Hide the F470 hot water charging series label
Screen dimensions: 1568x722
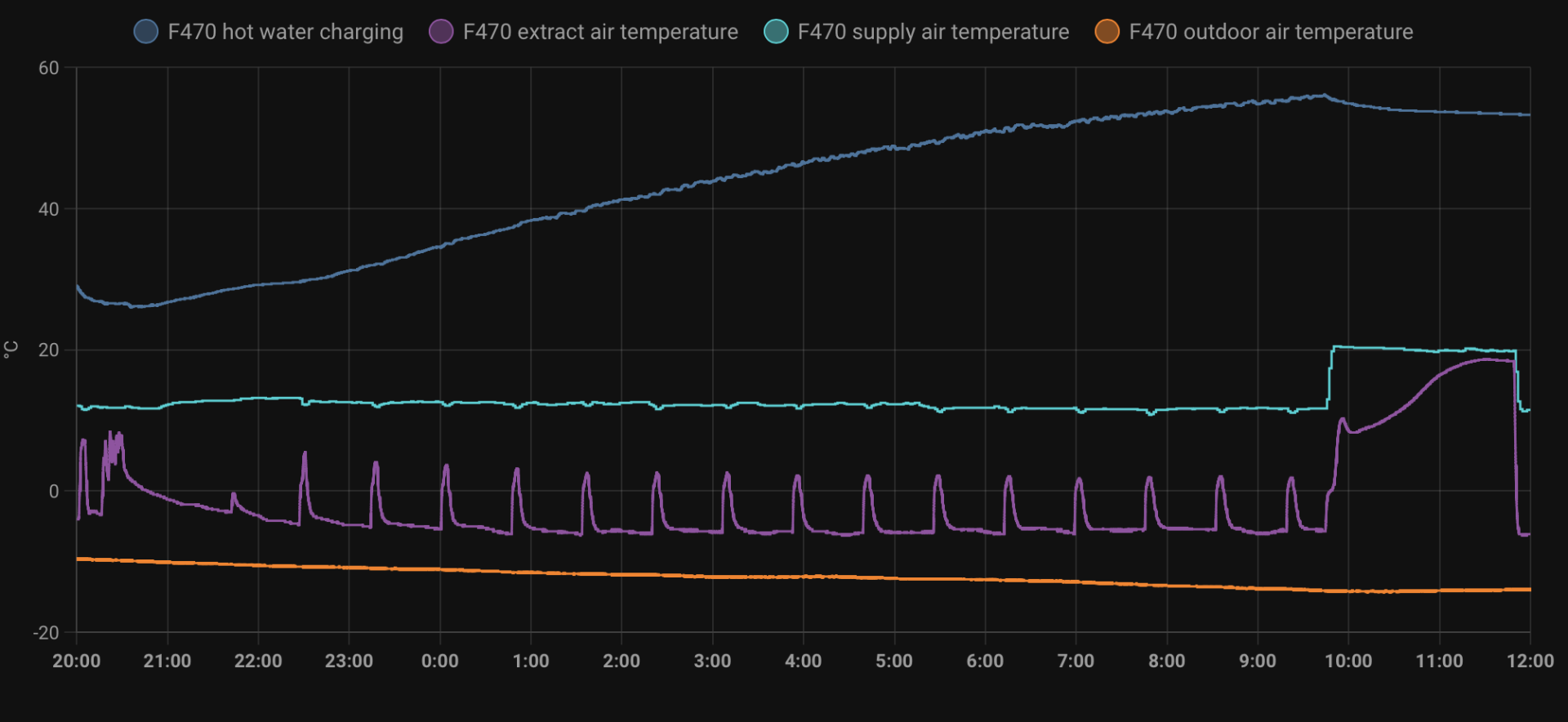[x=285, y=32]
